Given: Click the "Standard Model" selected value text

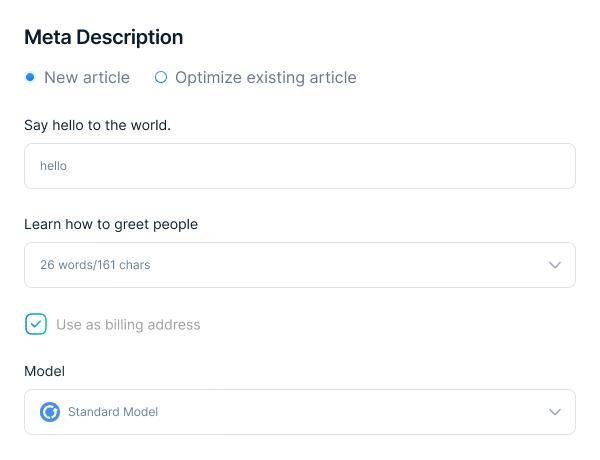Looking at the screenshot, I should [x=113, y=412].
